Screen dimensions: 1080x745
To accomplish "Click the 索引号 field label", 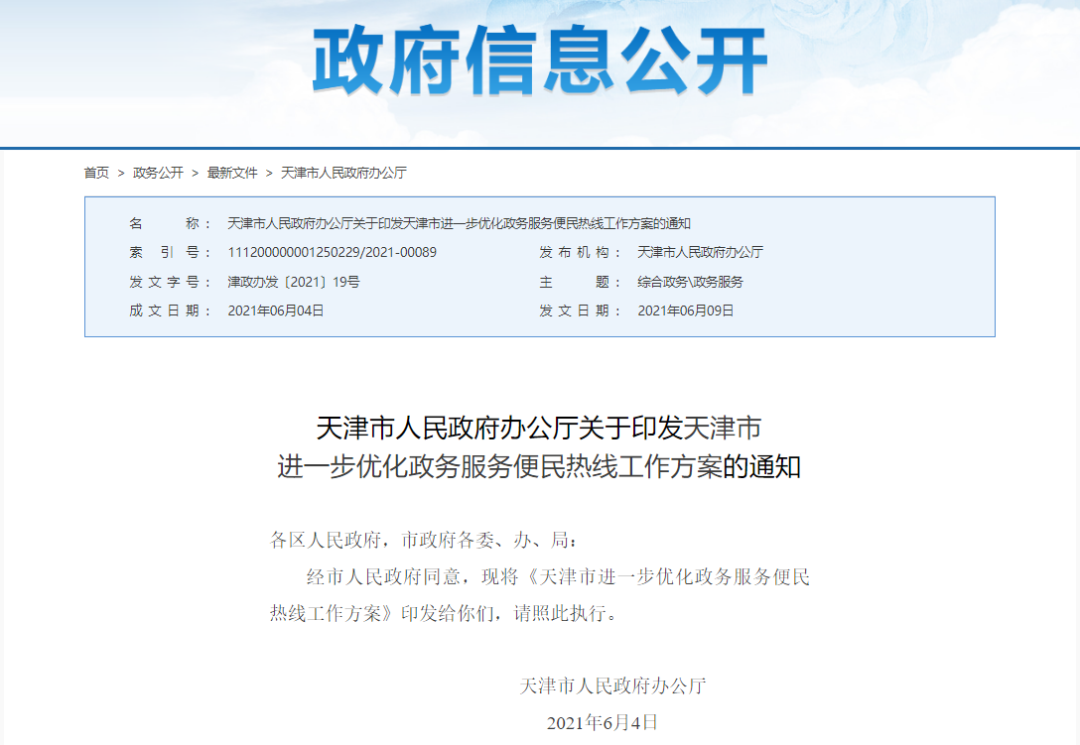I will pos(170,252).
